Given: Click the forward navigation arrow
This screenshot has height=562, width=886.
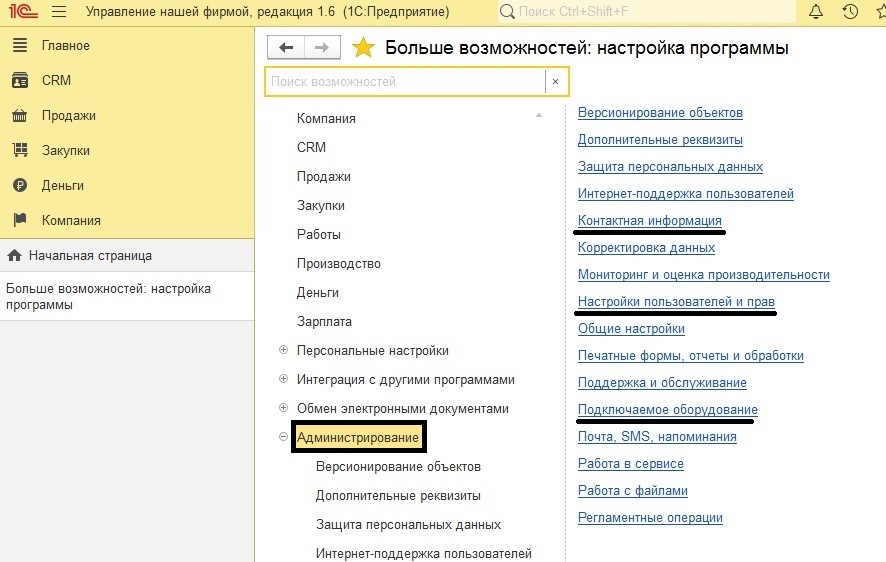Looking at the screenshot, I should tap(321, 48).
